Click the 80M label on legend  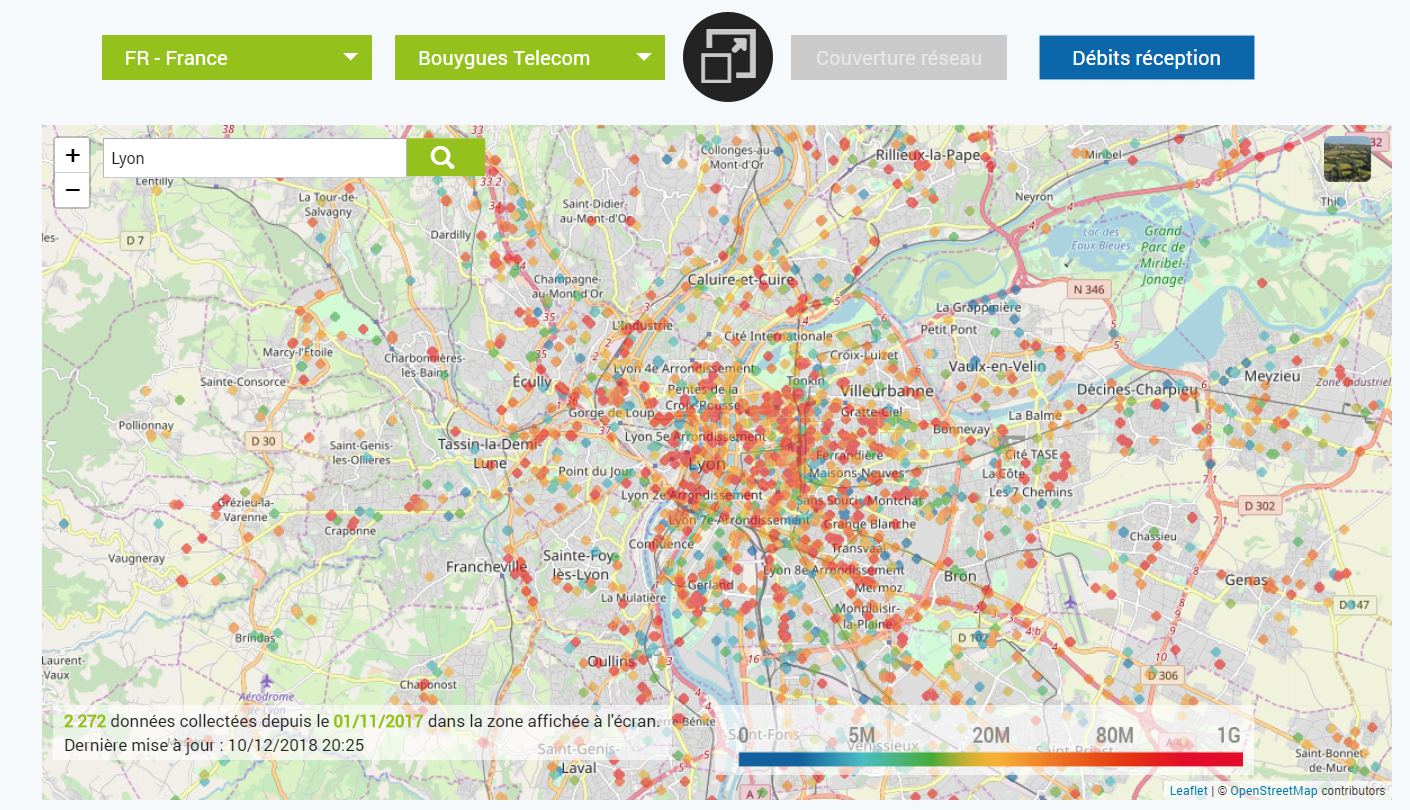coord(1114,737)
